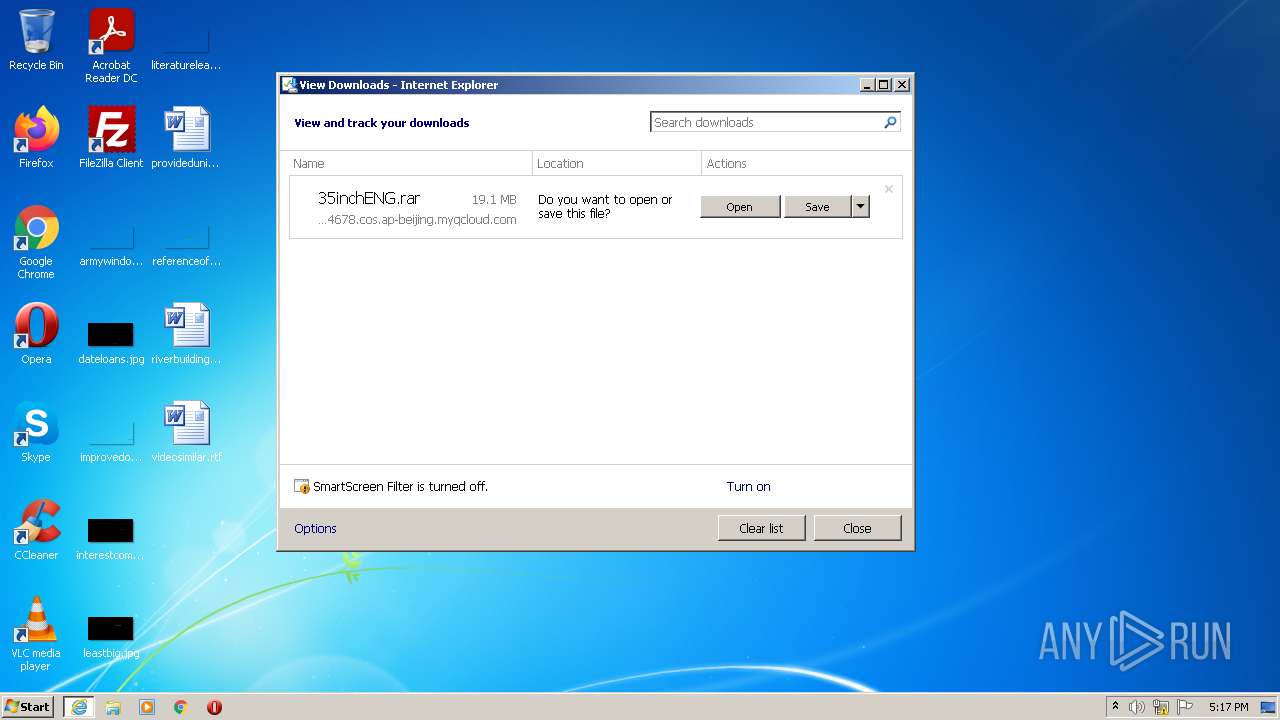Launch Acrobat Reader DC shortcut
The height and width of the screenshot is (720, 1280).
(x=111, y=46)
